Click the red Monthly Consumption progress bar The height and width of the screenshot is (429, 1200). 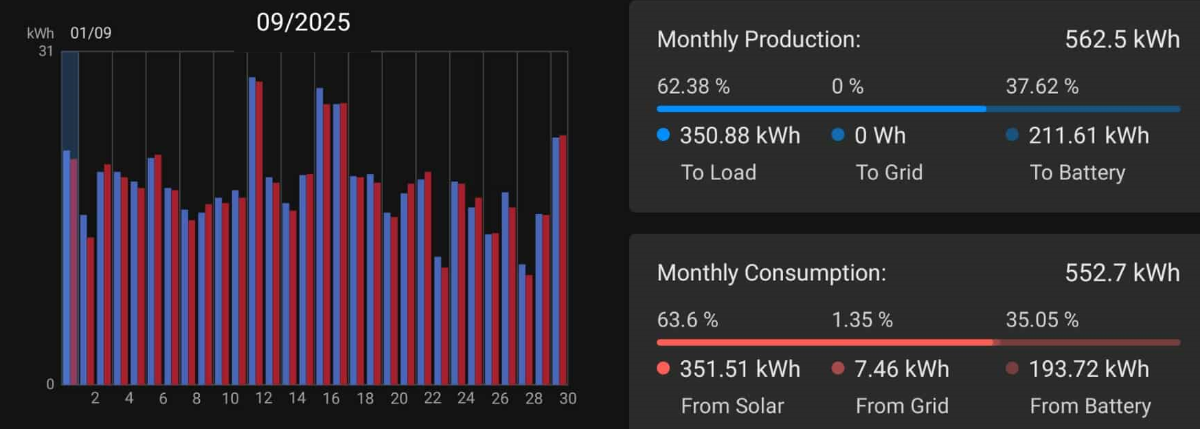click(825, 342)
